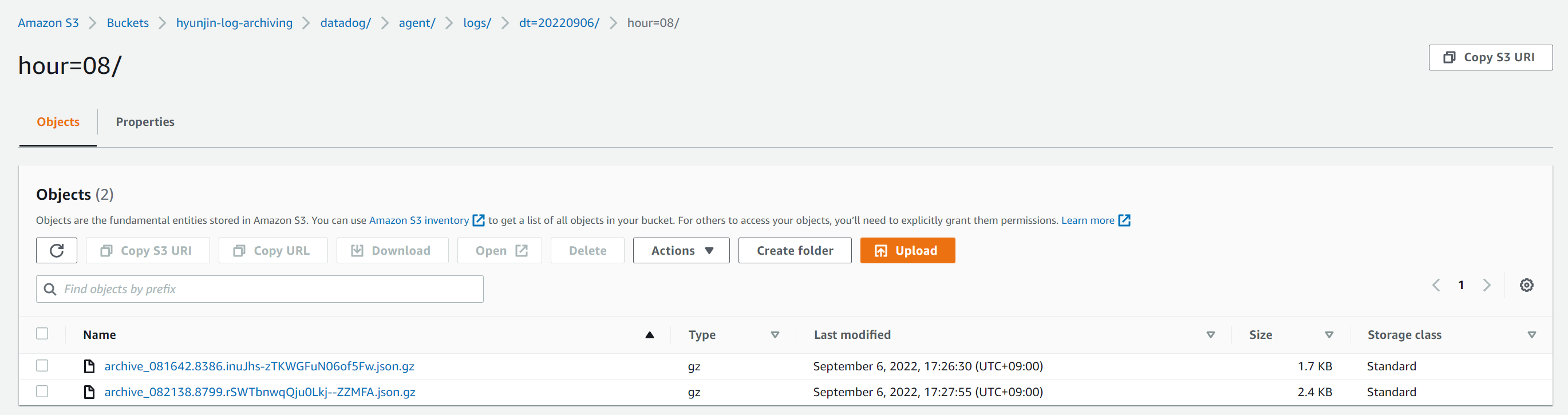The image size is (1568, 415).
Task: Click the 2.4 KB size cell
Action: click(1315, 392)
